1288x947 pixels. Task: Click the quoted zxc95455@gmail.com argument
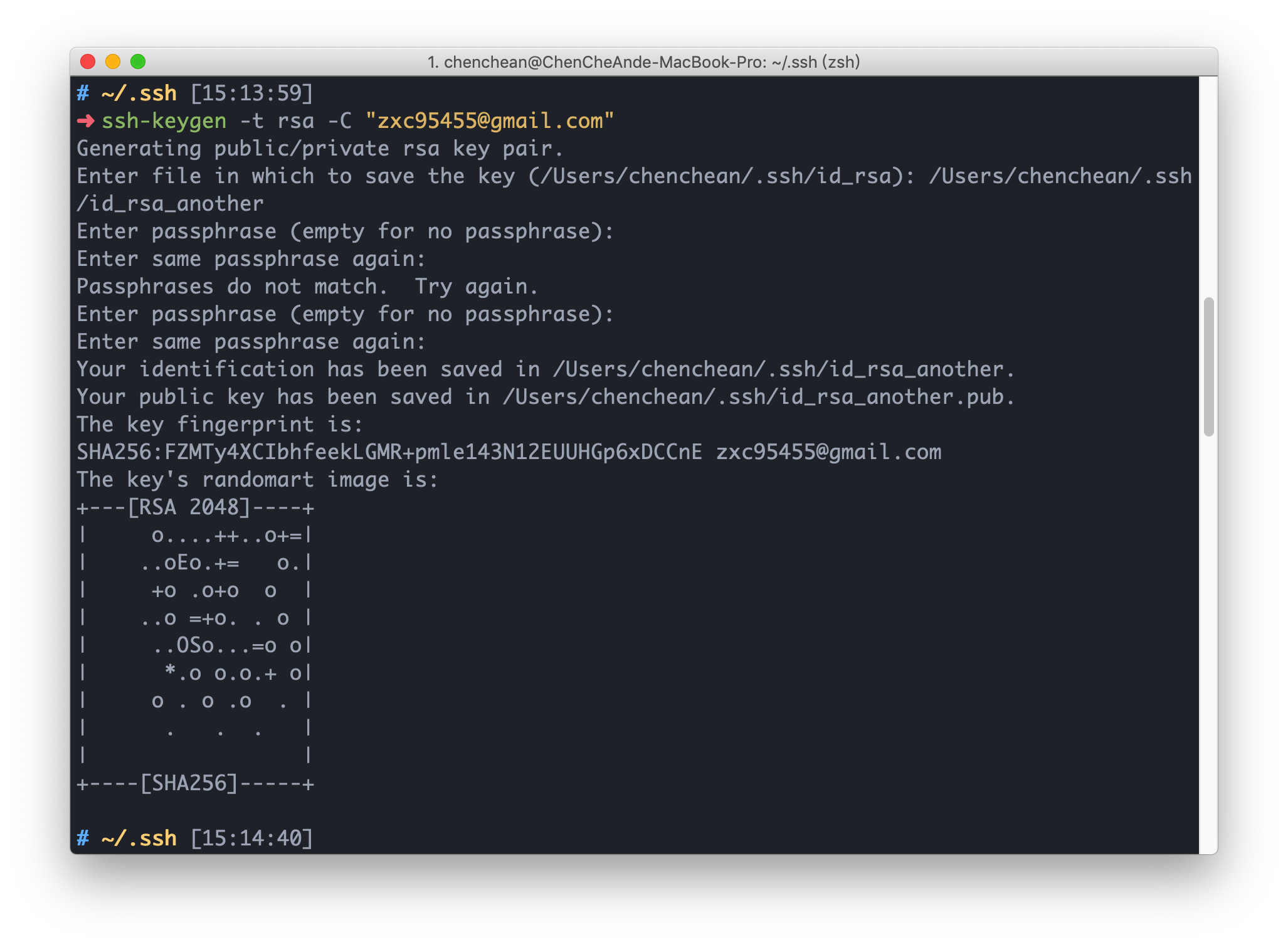(490, 120)
